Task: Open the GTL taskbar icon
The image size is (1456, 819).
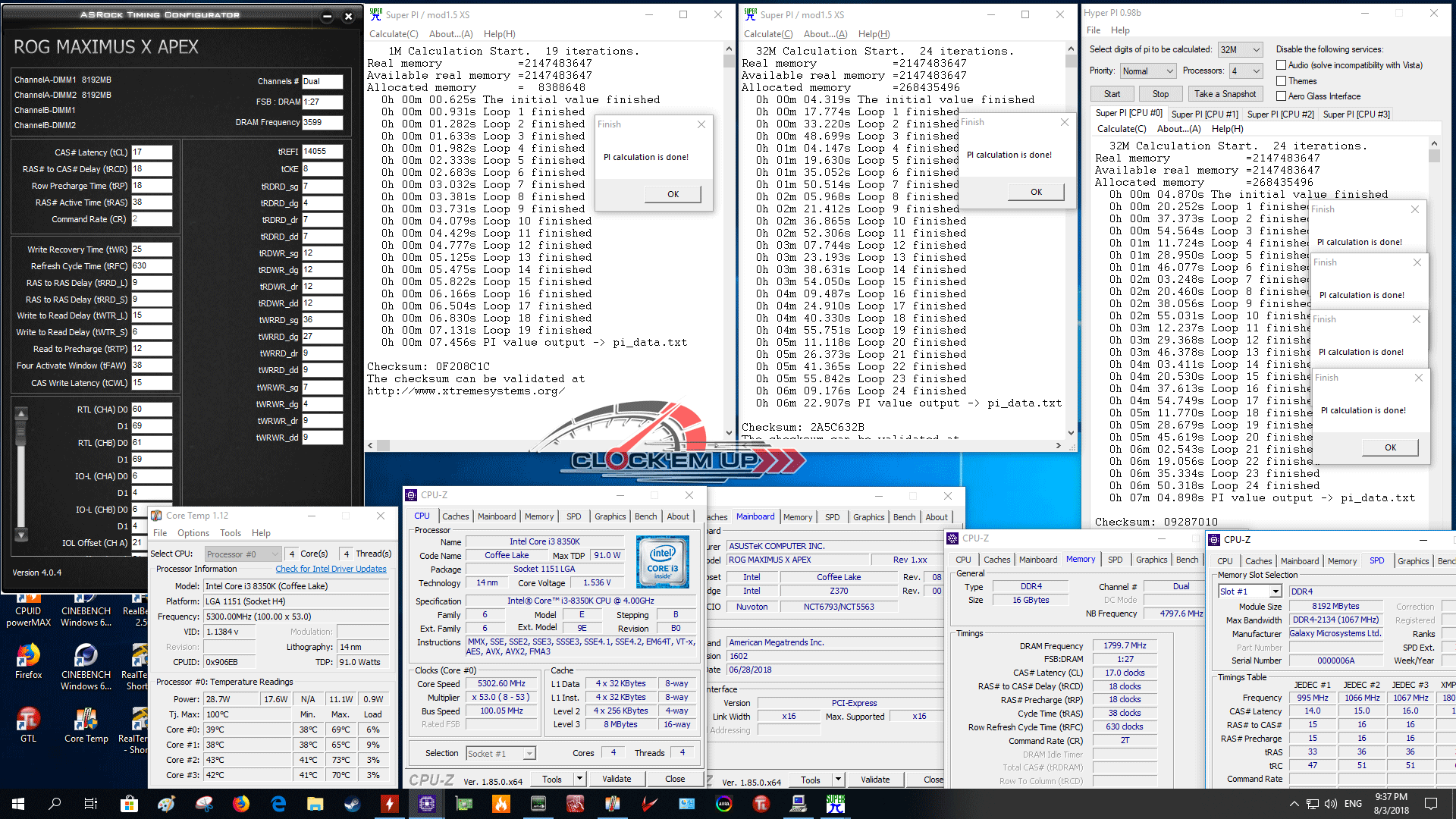Action: [x=761, y=804]
